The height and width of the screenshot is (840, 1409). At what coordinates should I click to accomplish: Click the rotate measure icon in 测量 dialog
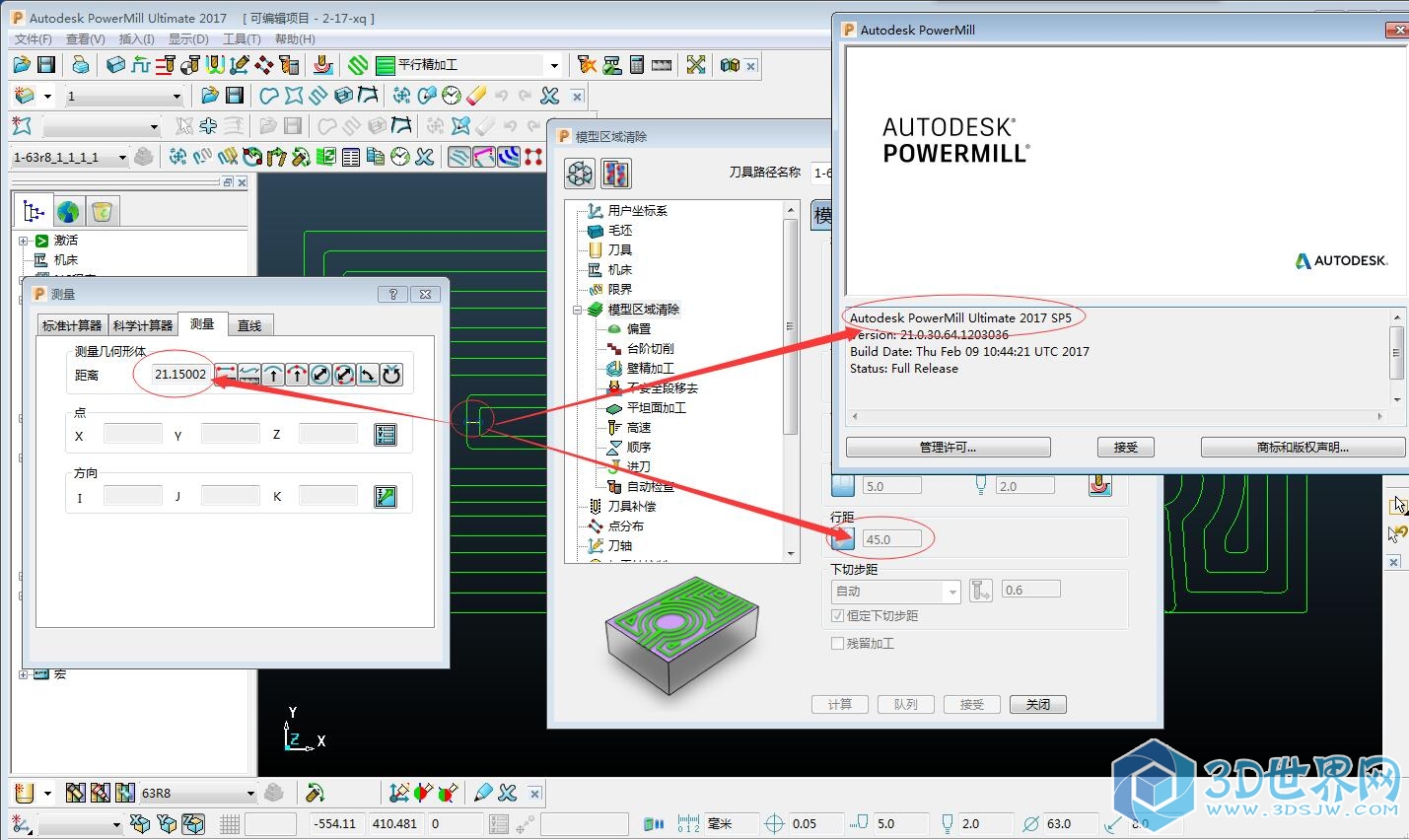pyautogui.click(x=391, y=375)
